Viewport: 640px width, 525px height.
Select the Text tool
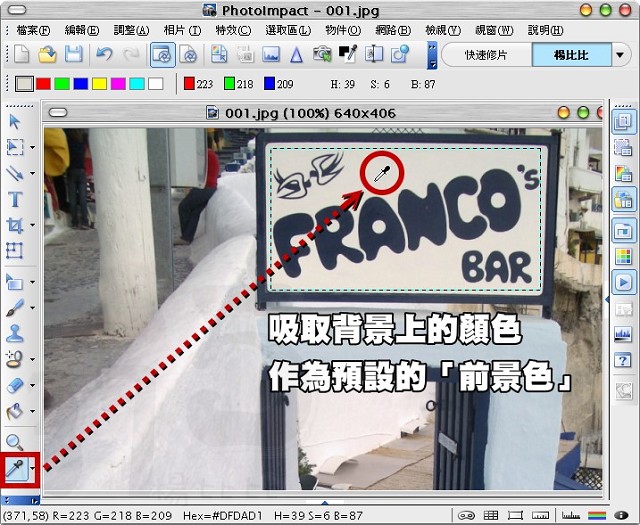click(15, 199)
